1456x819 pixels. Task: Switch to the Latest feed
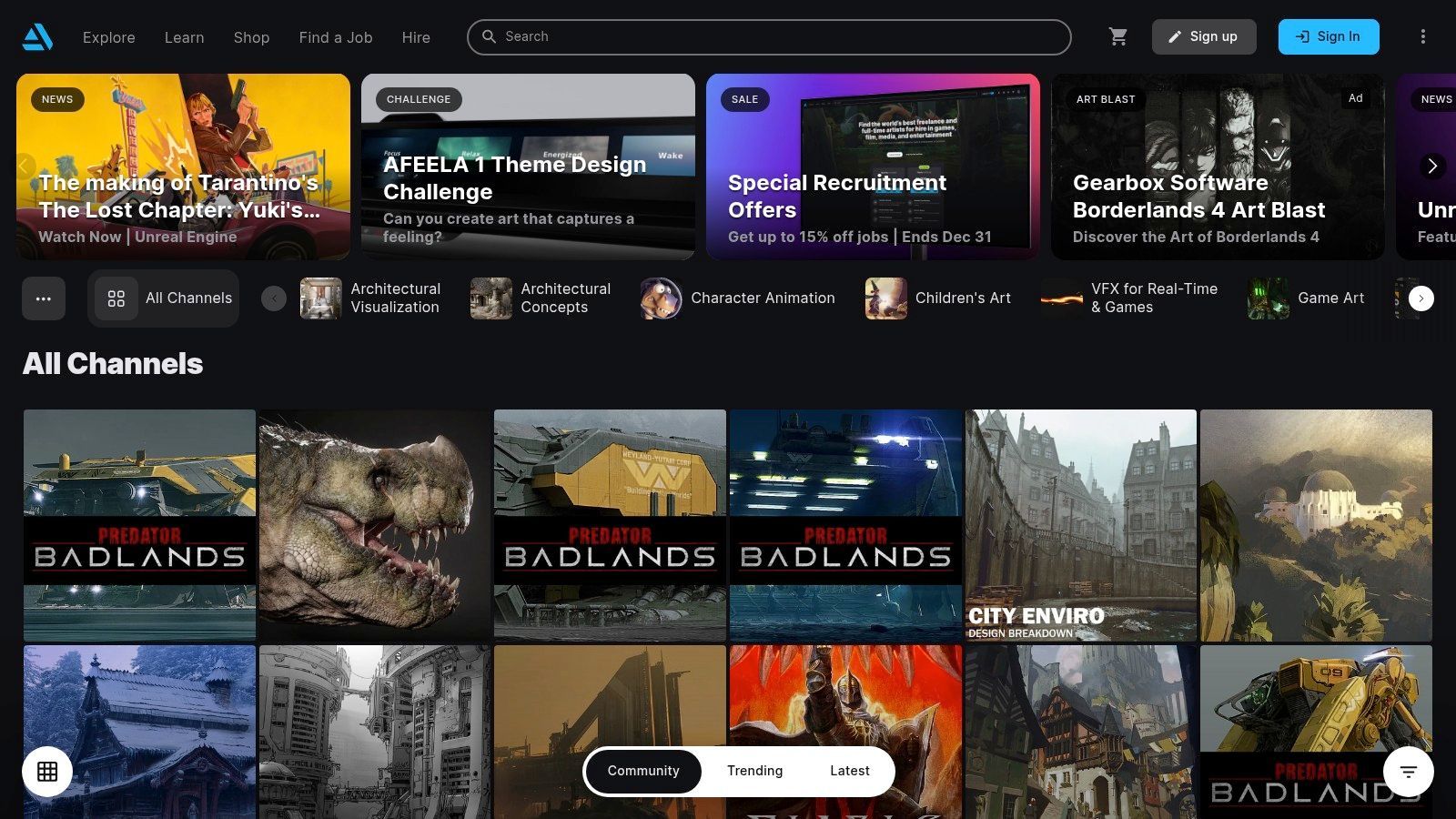point(849,772)
